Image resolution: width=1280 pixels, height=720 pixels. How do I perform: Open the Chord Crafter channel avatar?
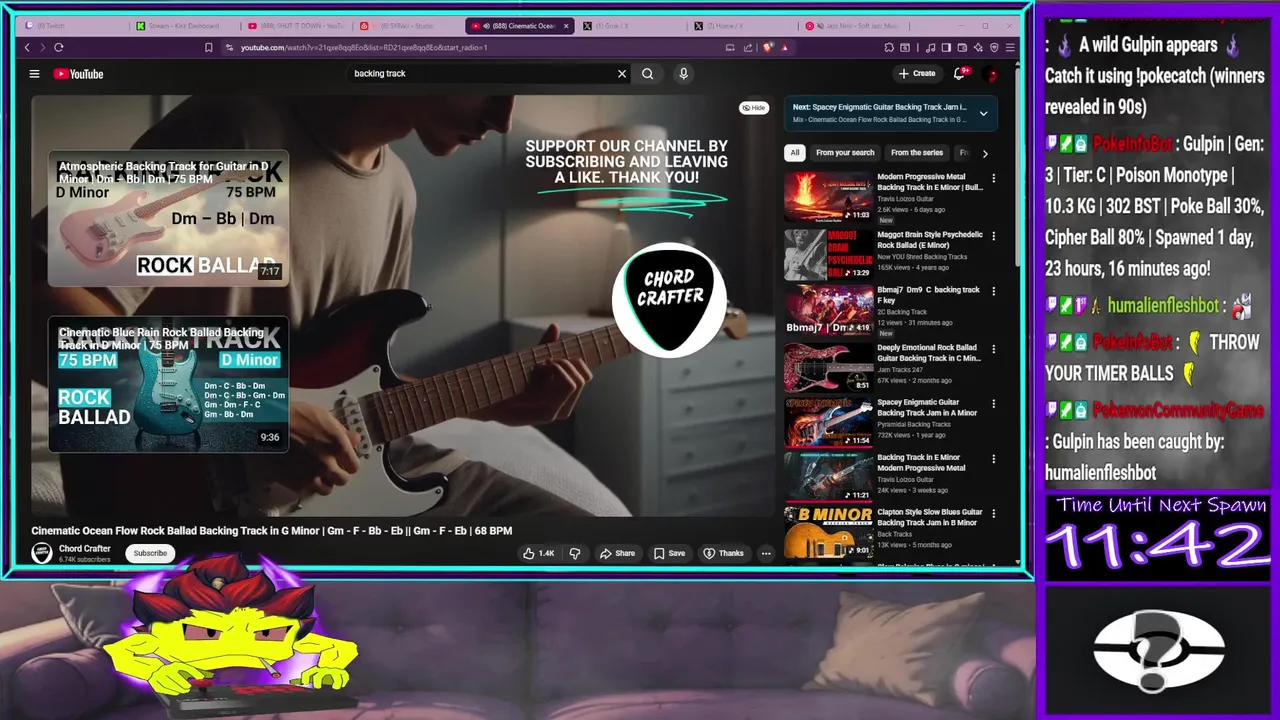coord(42,553)
